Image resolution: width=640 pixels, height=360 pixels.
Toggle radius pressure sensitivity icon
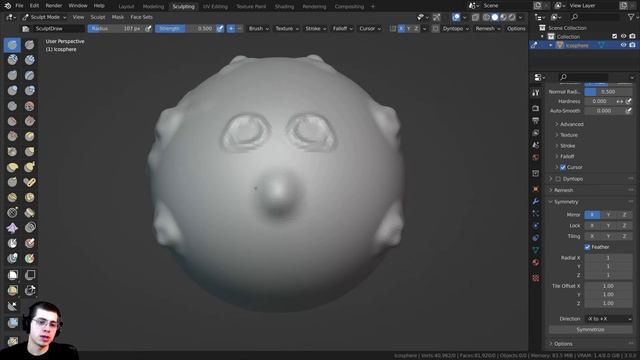coord(148,29)
